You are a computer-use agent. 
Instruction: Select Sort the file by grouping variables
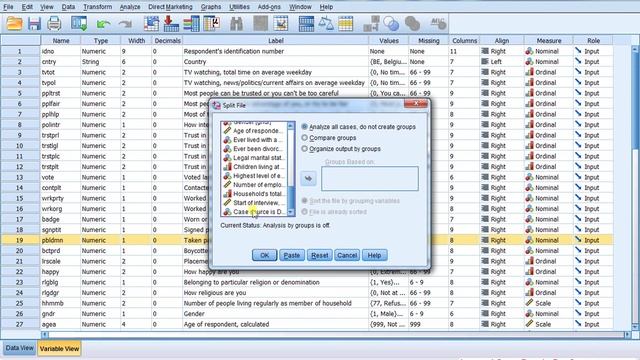click(x=350, y=201)
